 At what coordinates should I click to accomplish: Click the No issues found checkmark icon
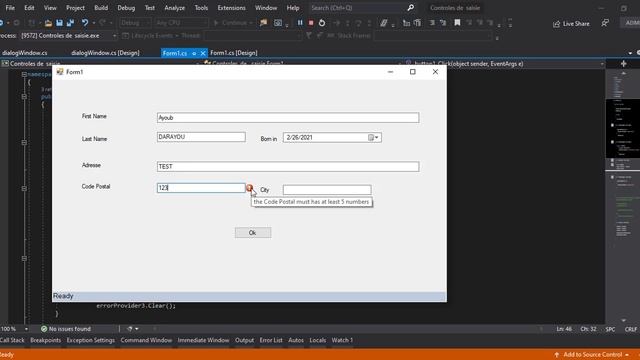(x=44, y=329)
